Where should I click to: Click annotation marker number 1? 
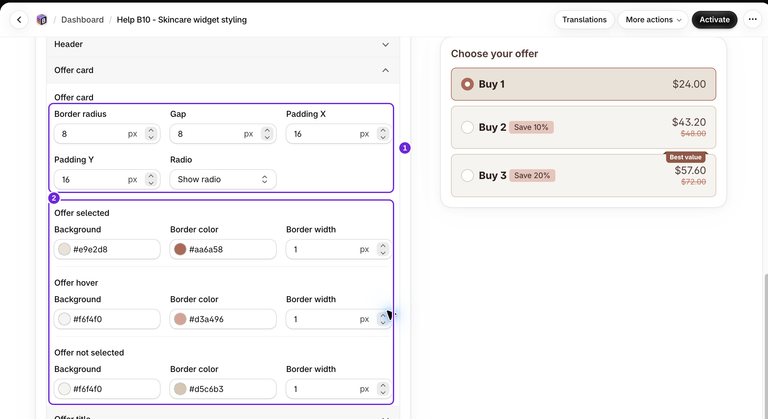(x=405, y=148)
